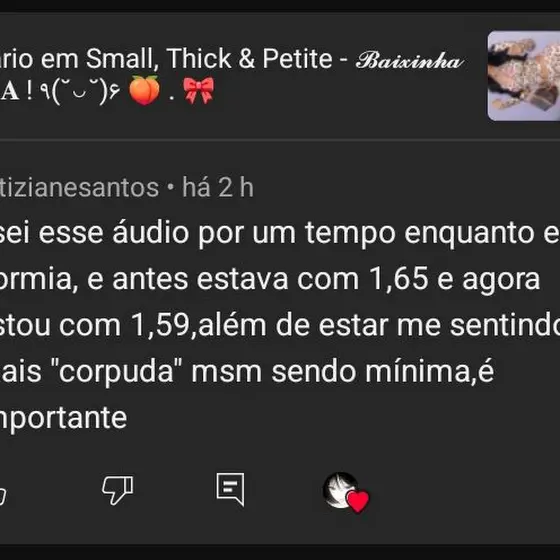Click the last comment line ending 'portante'
The width and height of the screenshot is (560, 560).
[x=64, y=418]
